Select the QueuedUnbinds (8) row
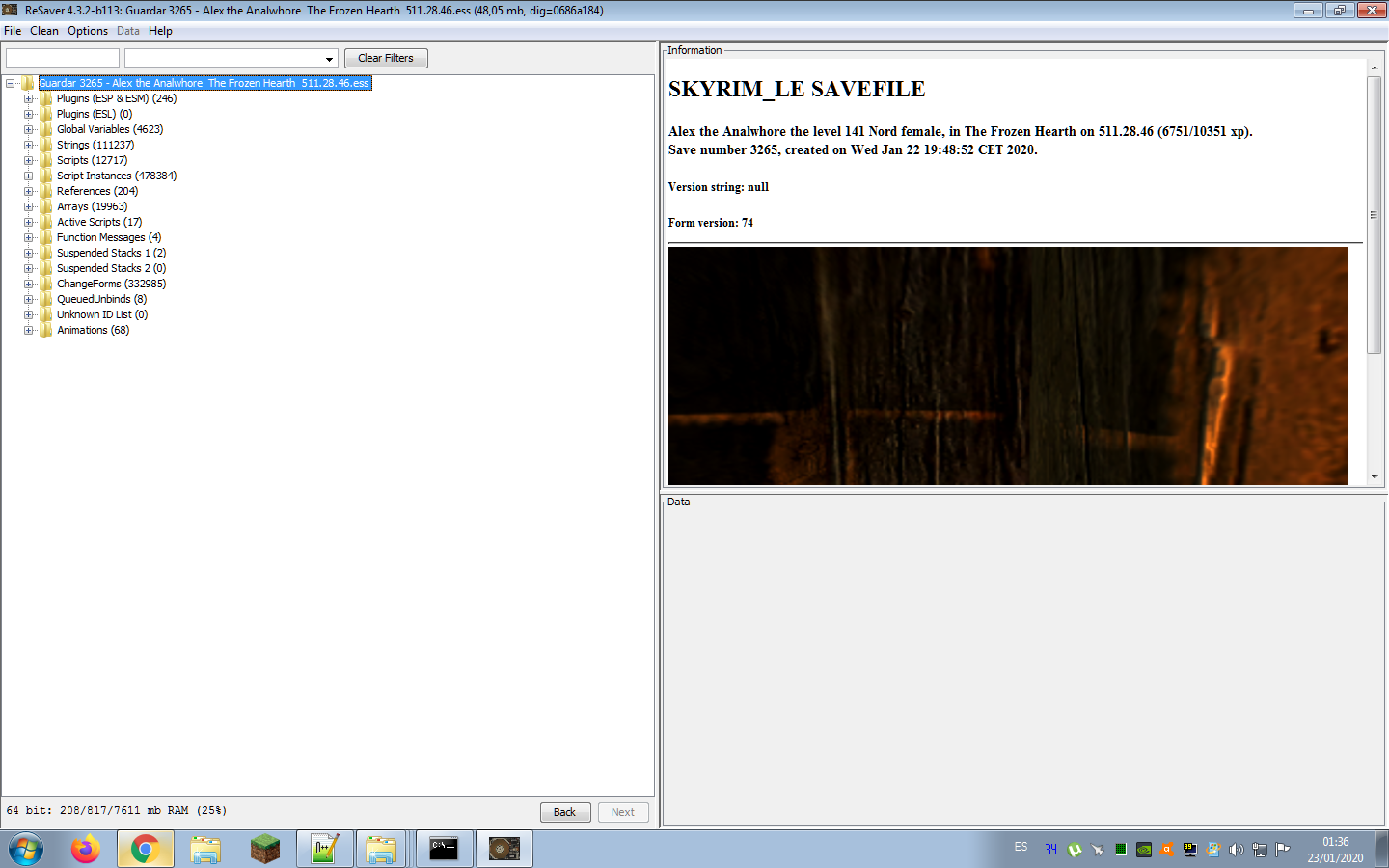 coord(101,299)
